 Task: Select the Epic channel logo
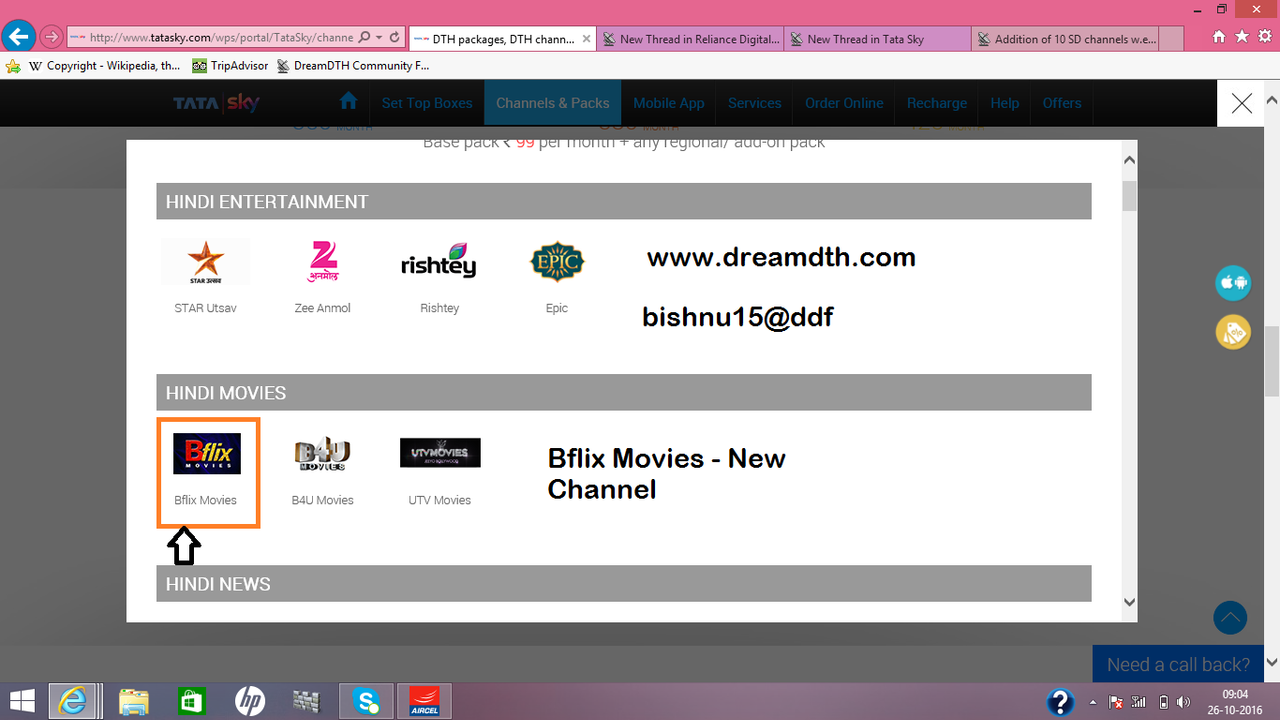pyautogui.click(x=557, y=262)
